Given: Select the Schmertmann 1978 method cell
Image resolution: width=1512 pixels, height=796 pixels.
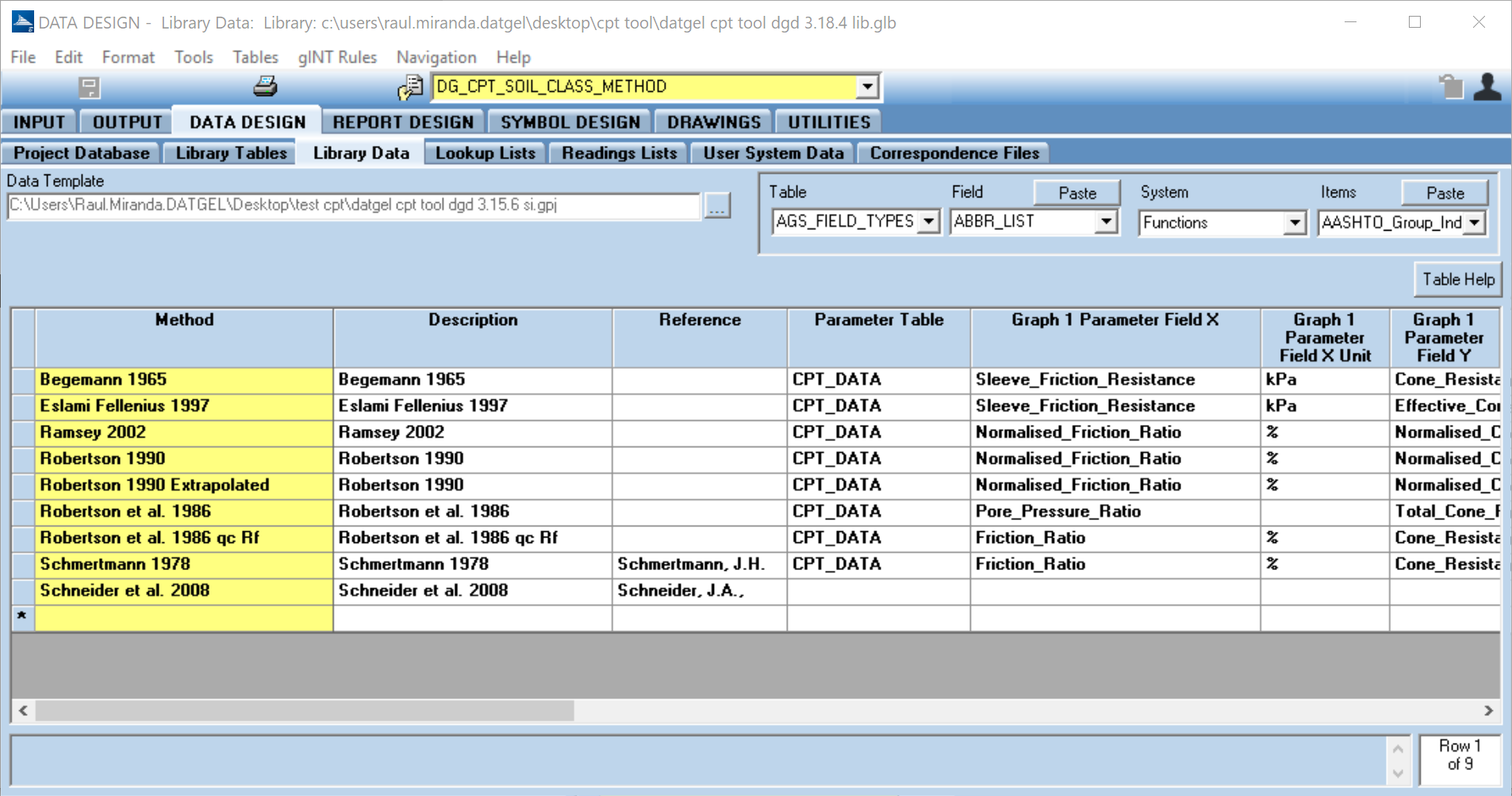Looking at the screenshot, I should tap(184, 564).
